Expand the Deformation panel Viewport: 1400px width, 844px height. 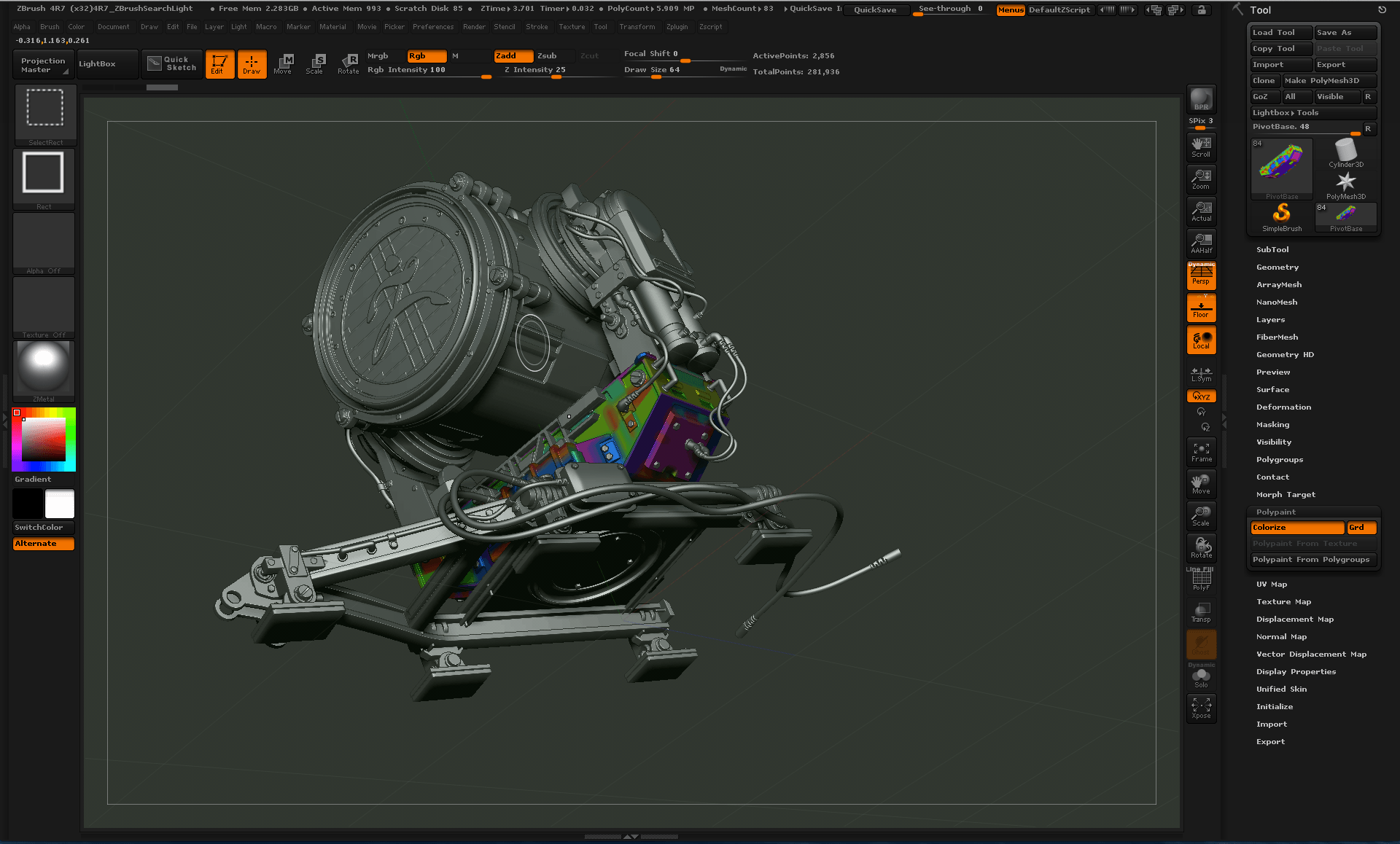pos(1282,407)
